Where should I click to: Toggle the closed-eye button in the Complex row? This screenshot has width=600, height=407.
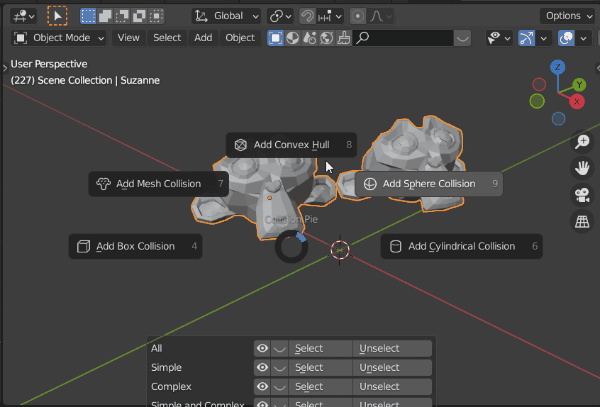click(280, 387)
